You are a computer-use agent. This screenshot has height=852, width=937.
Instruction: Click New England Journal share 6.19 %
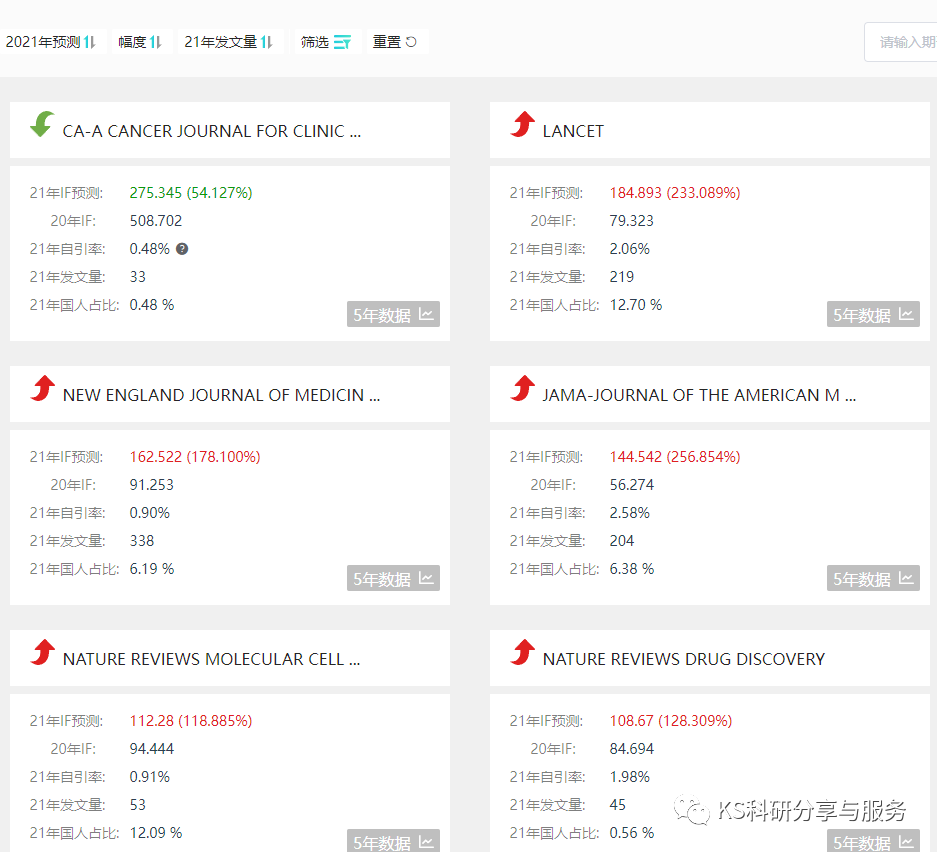[x=152, y=569]
